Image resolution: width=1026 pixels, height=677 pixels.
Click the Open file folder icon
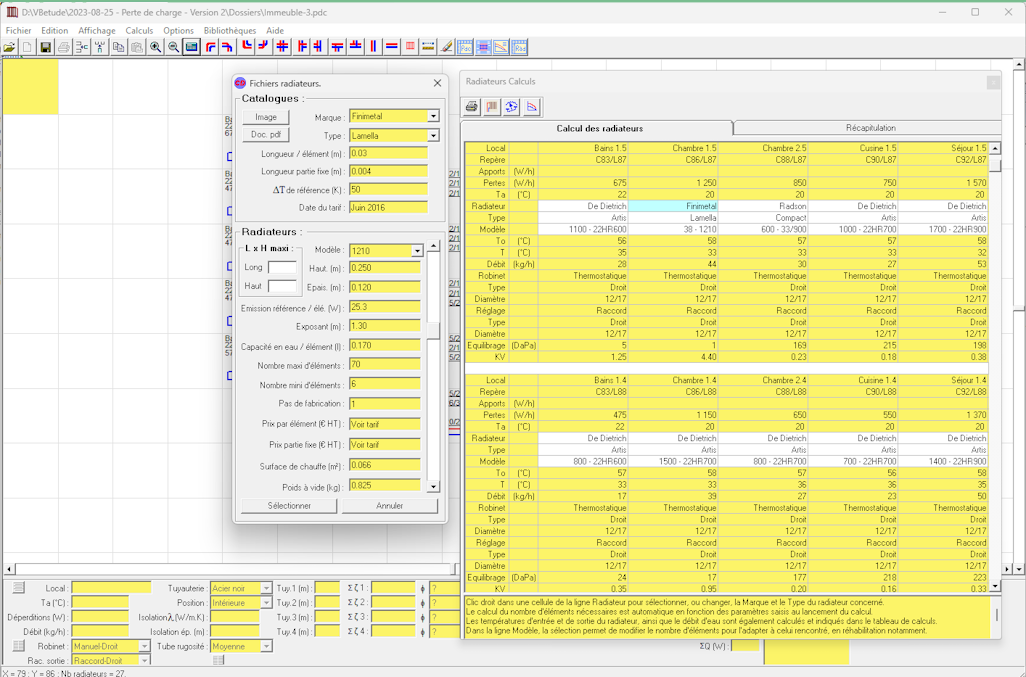tap(9, 47)
